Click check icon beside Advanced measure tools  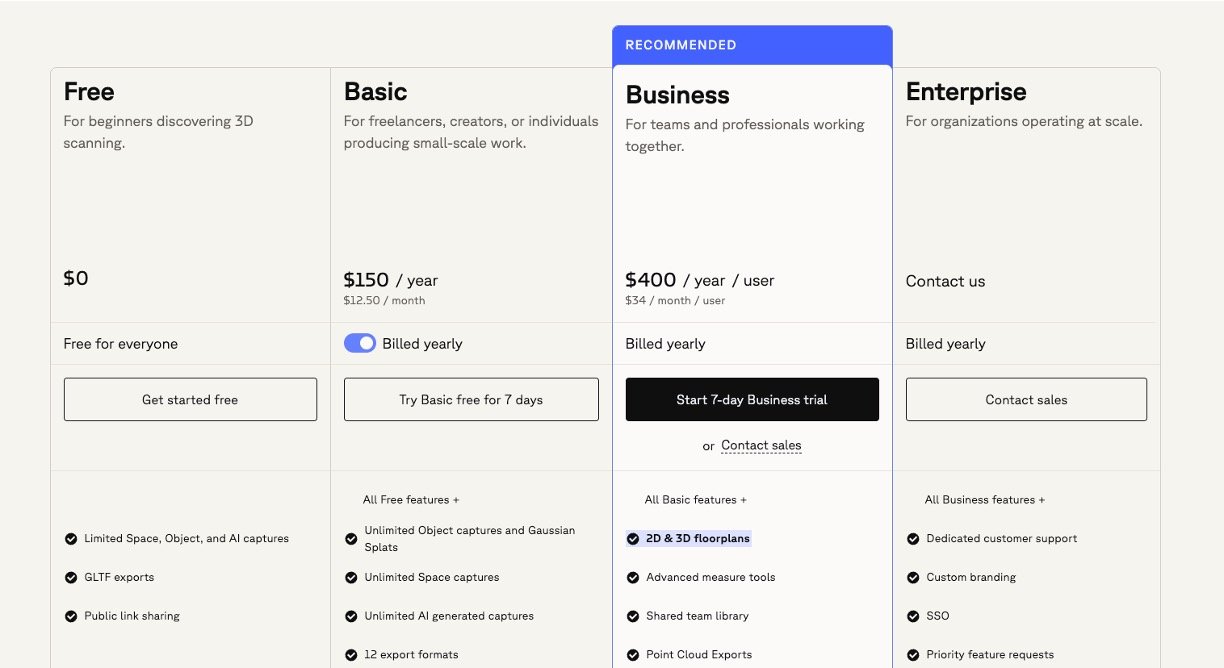click(x=633, y=578)
